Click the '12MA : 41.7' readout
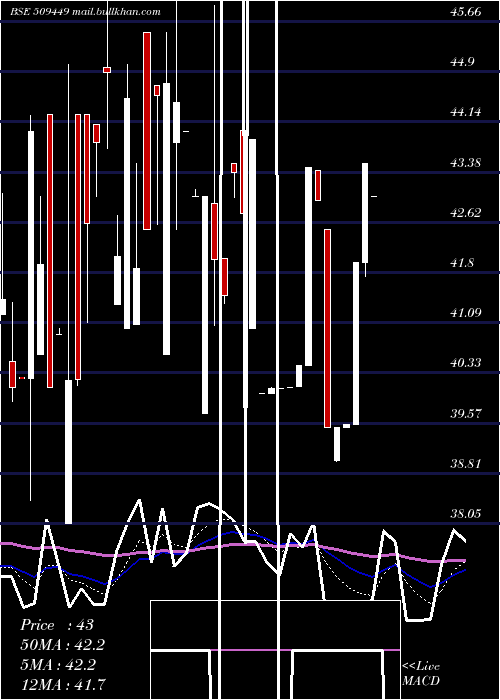 coord(63,684)
